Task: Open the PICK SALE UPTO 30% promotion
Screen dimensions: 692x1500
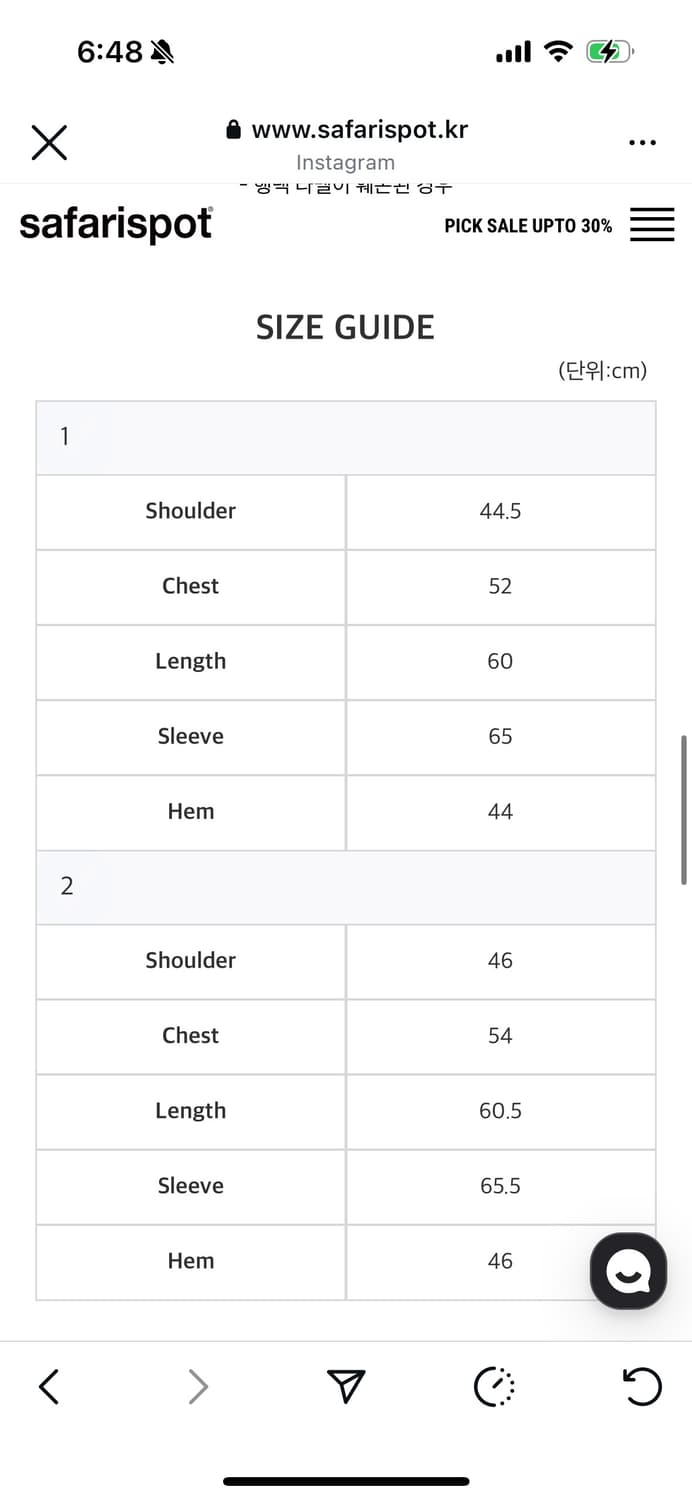Action: pos(528,226)
